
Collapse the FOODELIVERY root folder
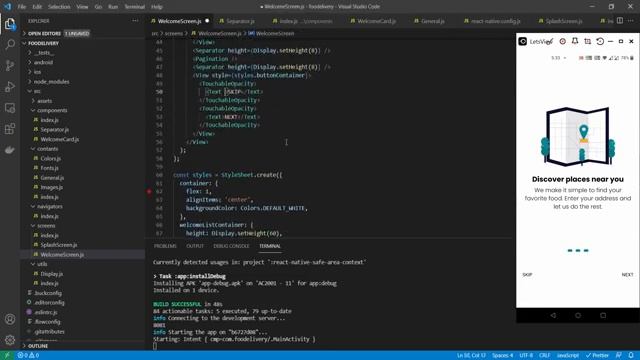43,43
